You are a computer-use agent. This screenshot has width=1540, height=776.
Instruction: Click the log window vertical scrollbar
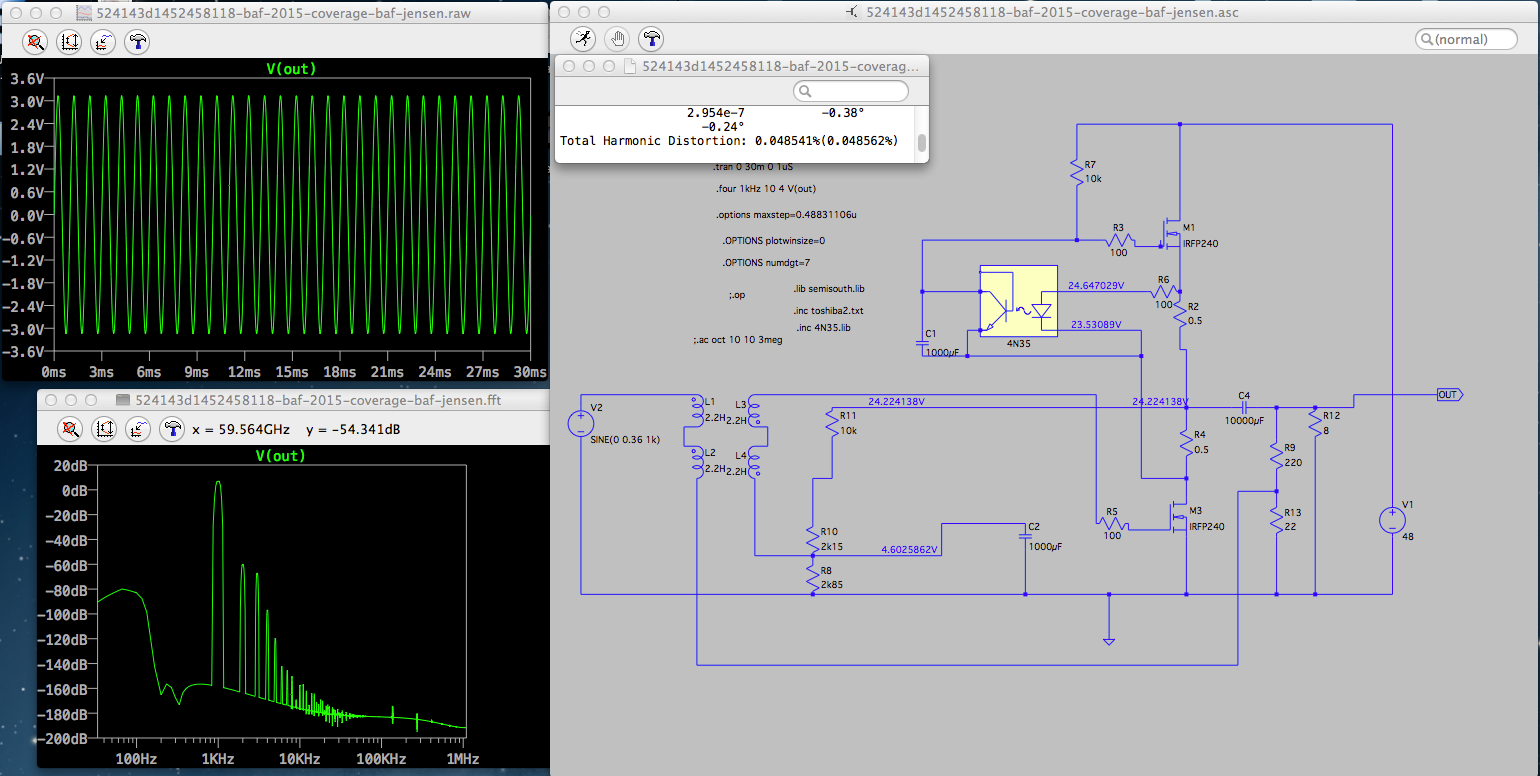[x=922, y=143]
